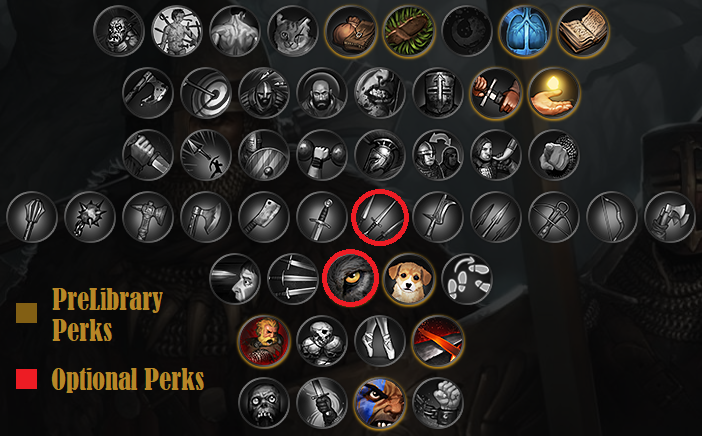Click the gold PreLibrary Perks legend swatch
This screenshot has width=702, height=436.
(x=26, y=313)
